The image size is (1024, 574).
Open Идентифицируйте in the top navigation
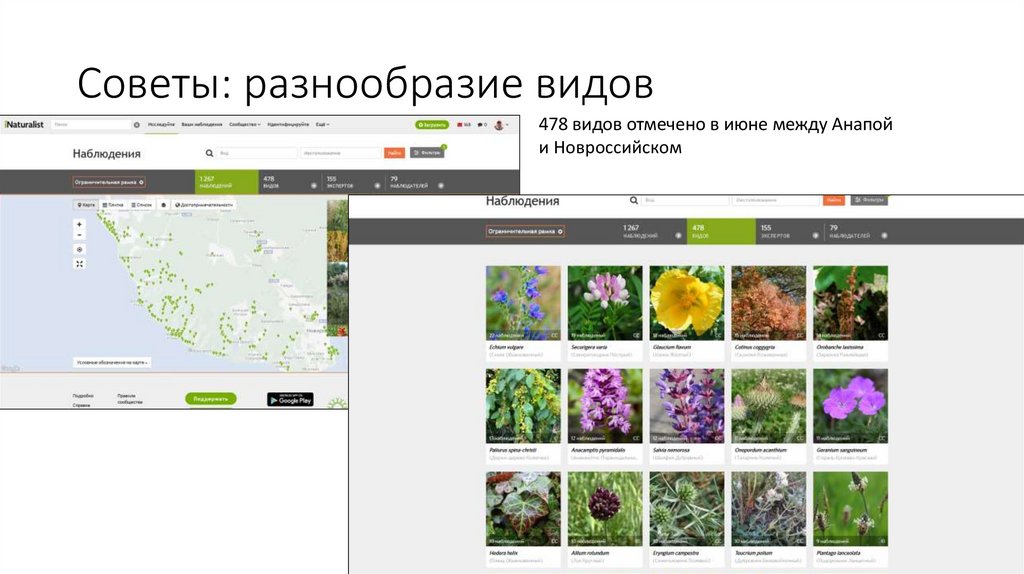[288, 124]
